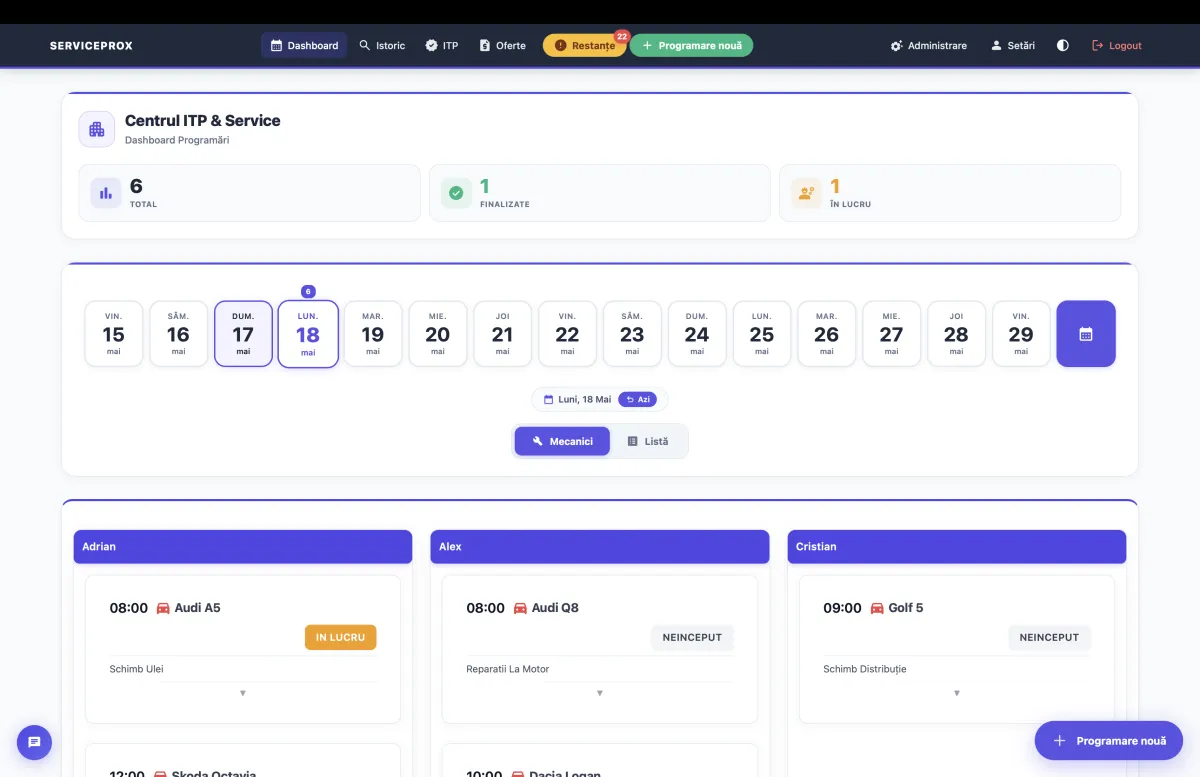Click the Finalizate stat card
1200x777 pixels.
[600, 193]
